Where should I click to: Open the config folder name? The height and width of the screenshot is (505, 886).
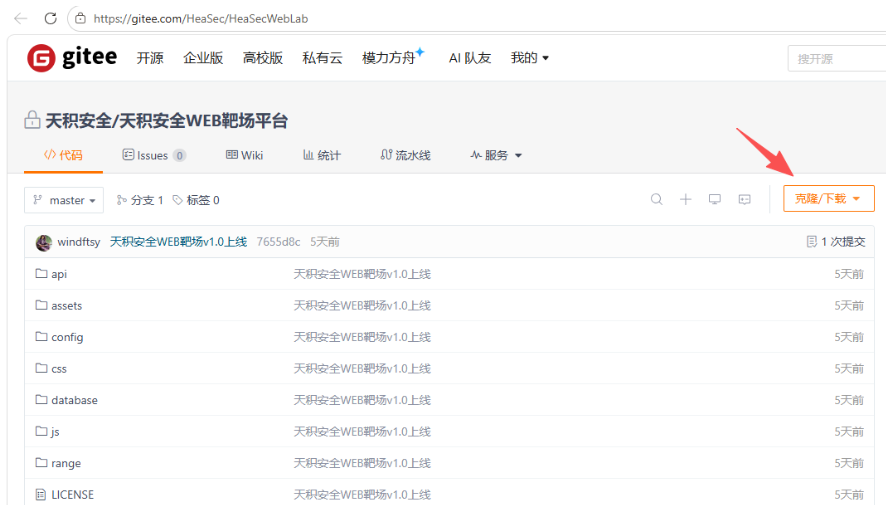[67, 337]
